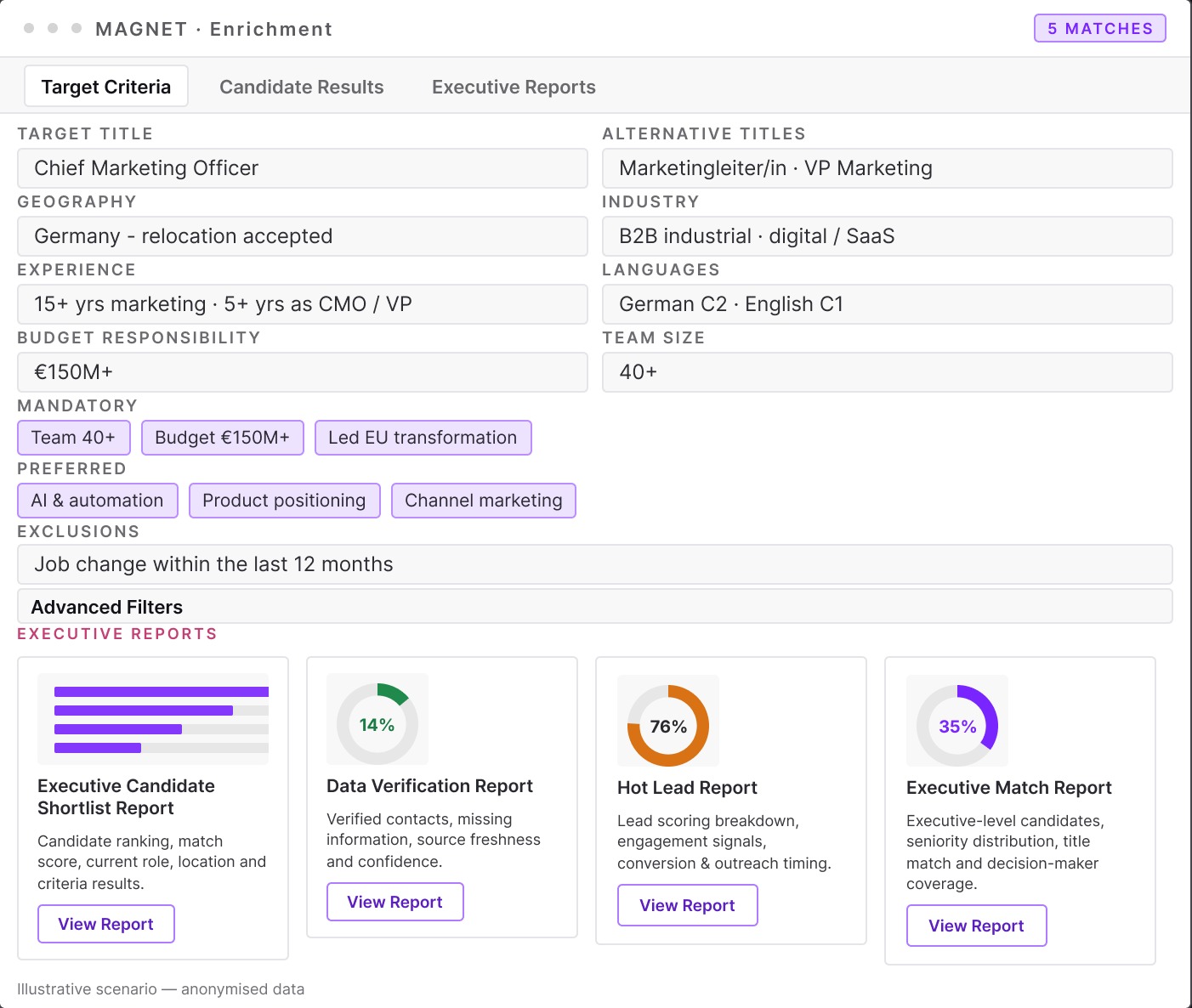
Task: Toggle the Budget €150M+ mandatory tag
Action: tap(223, 438)
